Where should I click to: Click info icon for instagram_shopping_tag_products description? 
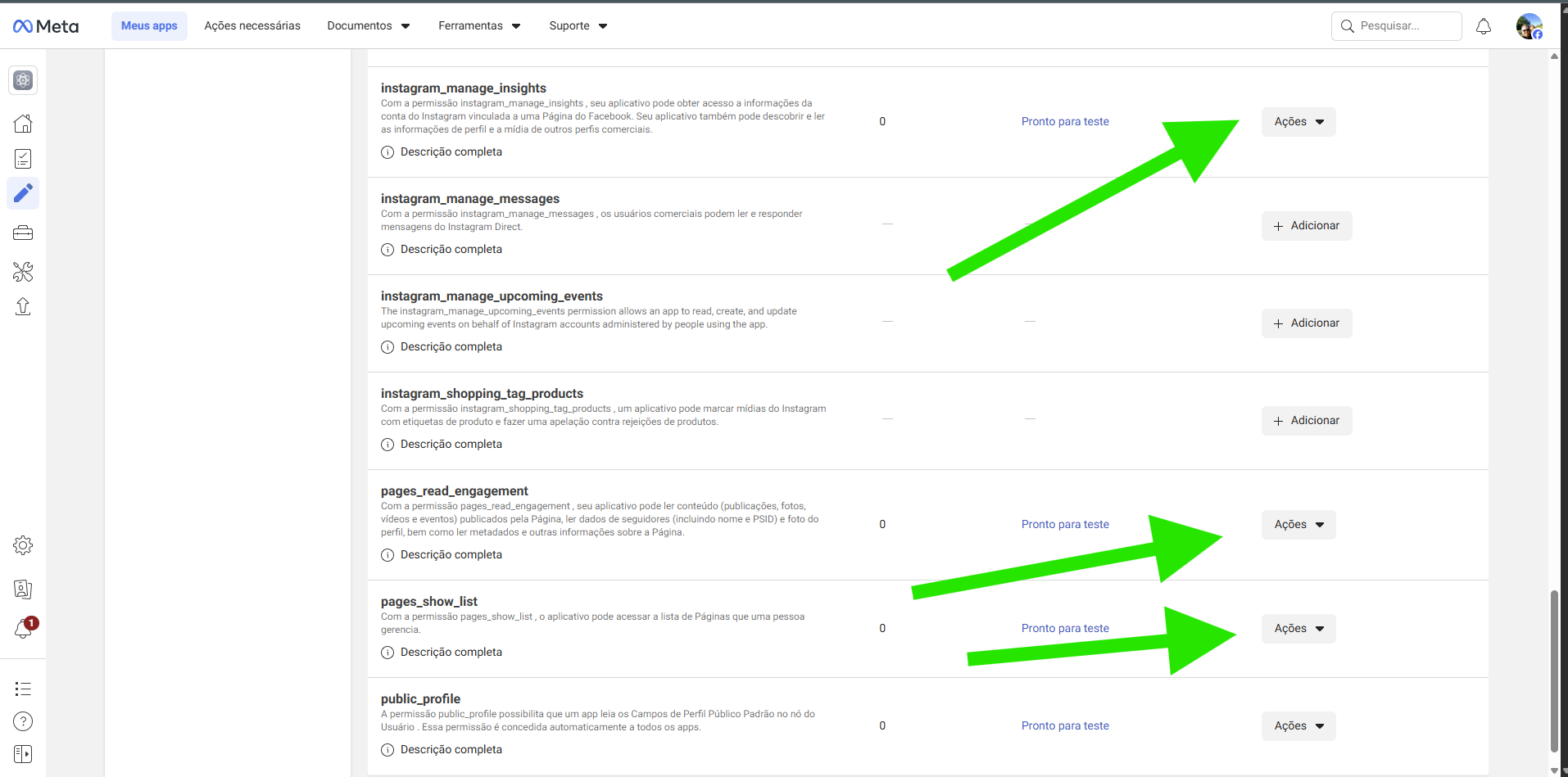tap(387, 445)
